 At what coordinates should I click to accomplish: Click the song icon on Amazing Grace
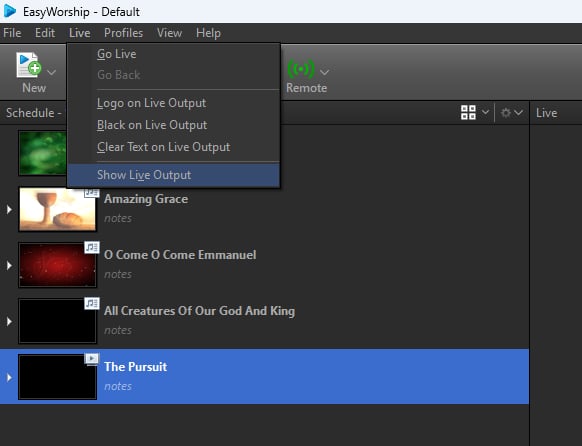[92, 193]
